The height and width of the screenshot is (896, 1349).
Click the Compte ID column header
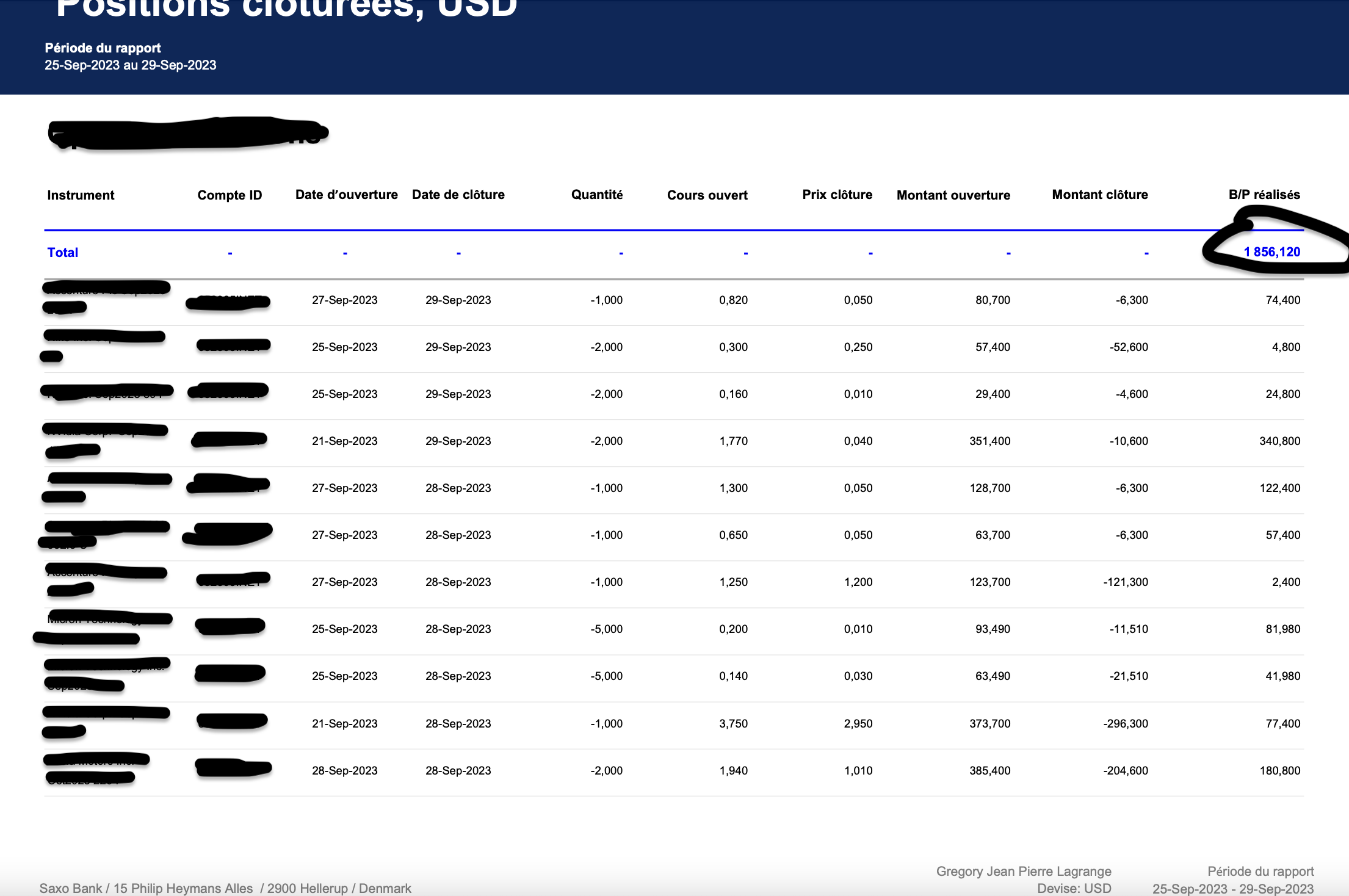click(230, 195)
